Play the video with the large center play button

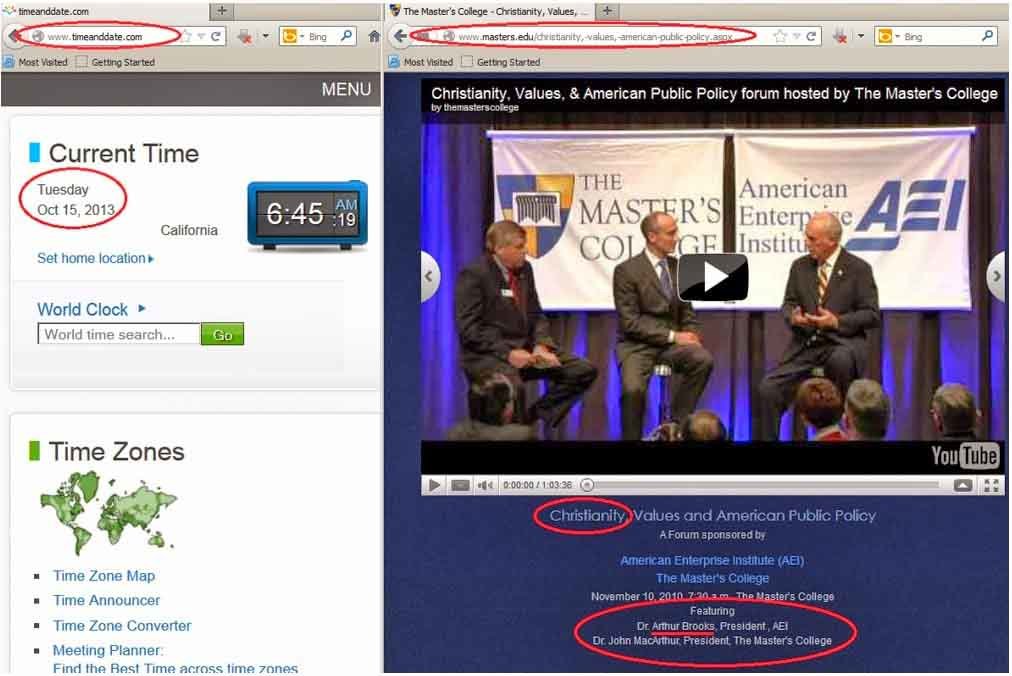(713, 278)
